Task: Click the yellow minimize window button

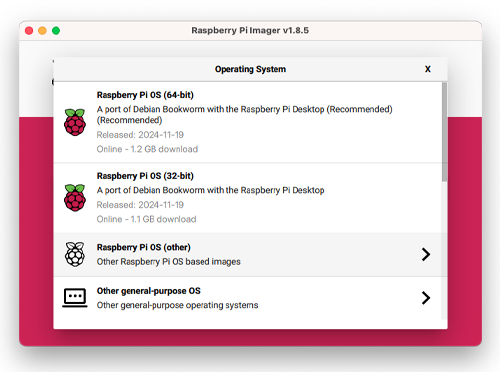Action: [42, 31]
